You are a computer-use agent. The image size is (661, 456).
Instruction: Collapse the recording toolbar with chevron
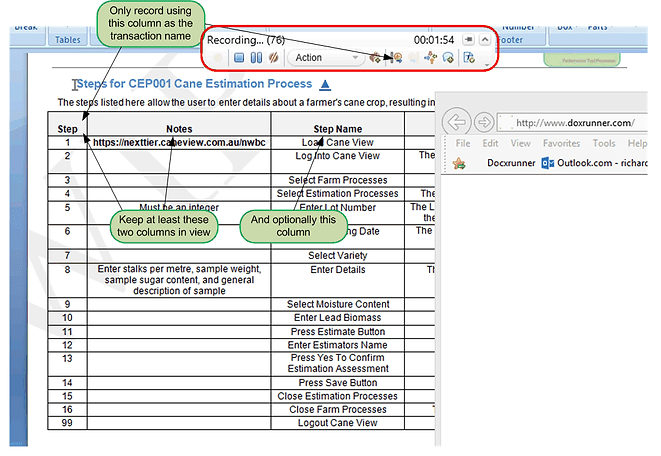(485, 40)
